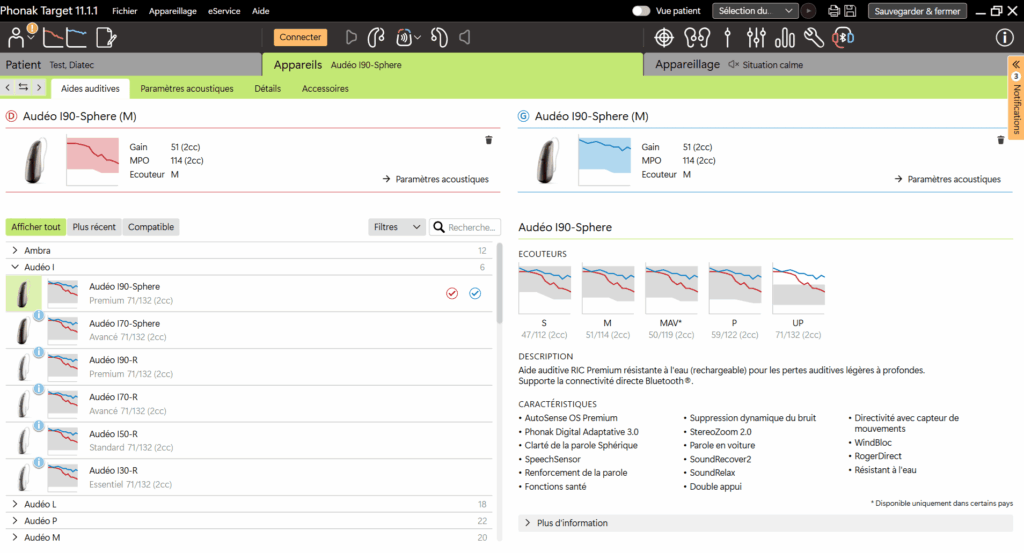Select red right-ear checkmark for Audéo I90-Sphere
1024x553 pixels.
[452, 293]
